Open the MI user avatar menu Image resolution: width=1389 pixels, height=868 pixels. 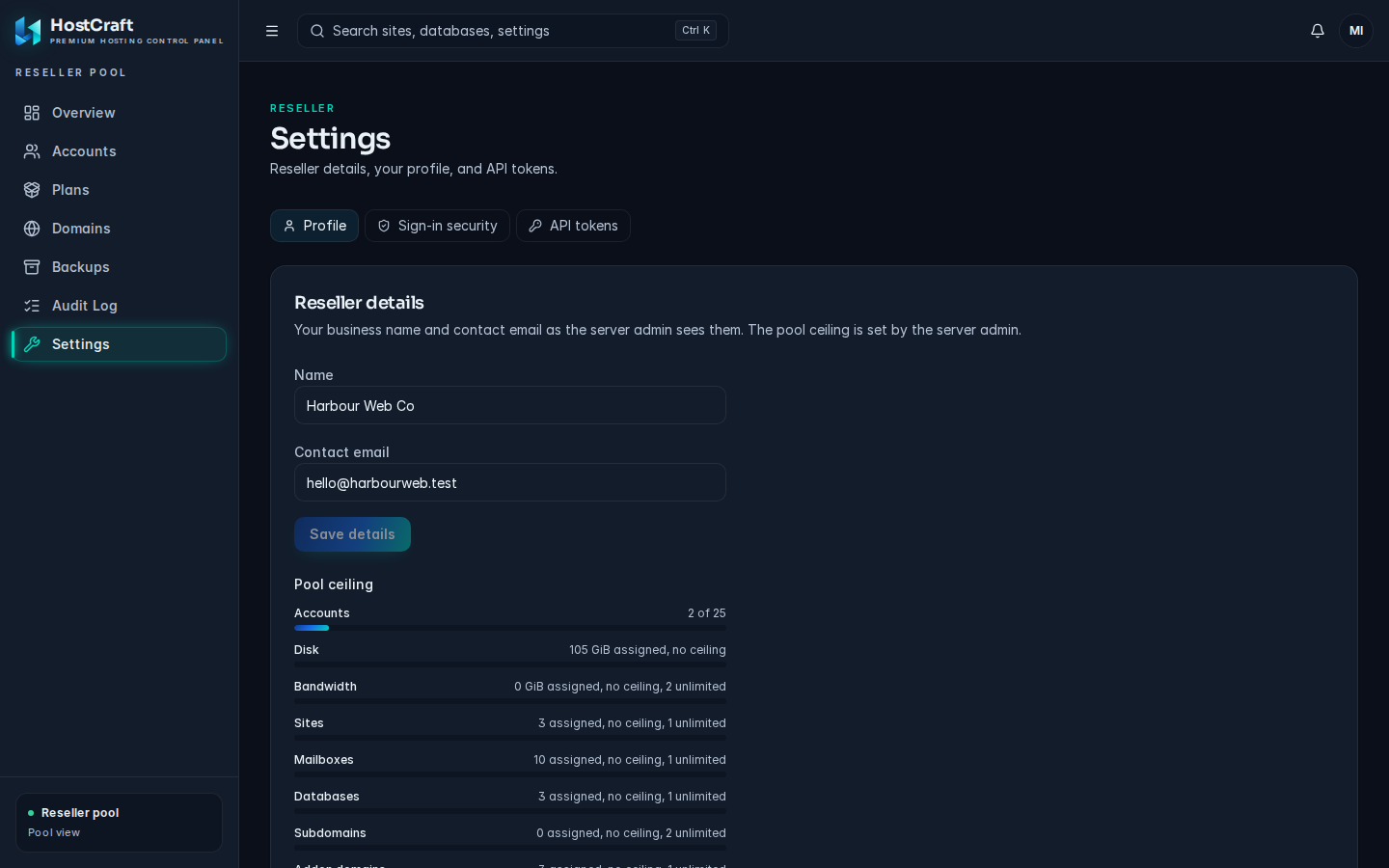[x=1356, y=31]
